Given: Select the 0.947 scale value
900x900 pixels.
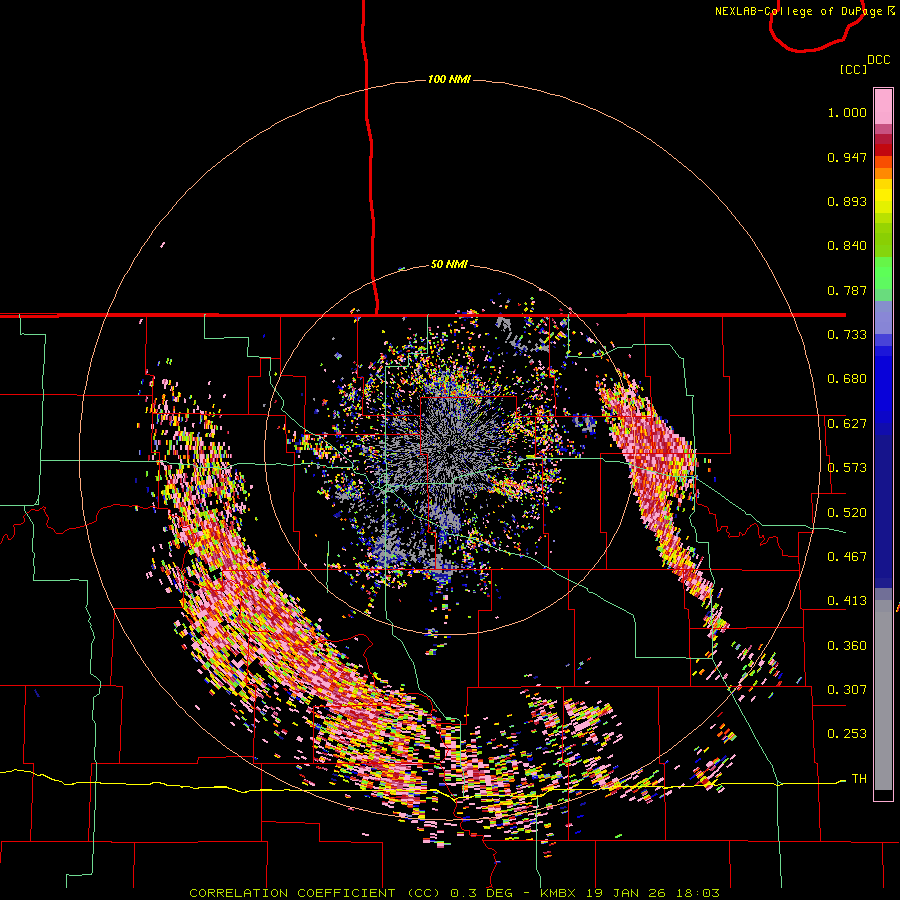Looking at the screenshot, I should point(847,157).
